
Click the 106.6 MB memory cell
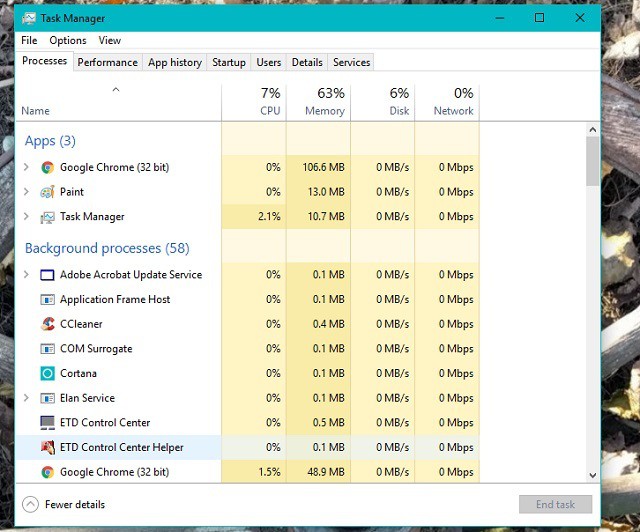pos(318,167)
